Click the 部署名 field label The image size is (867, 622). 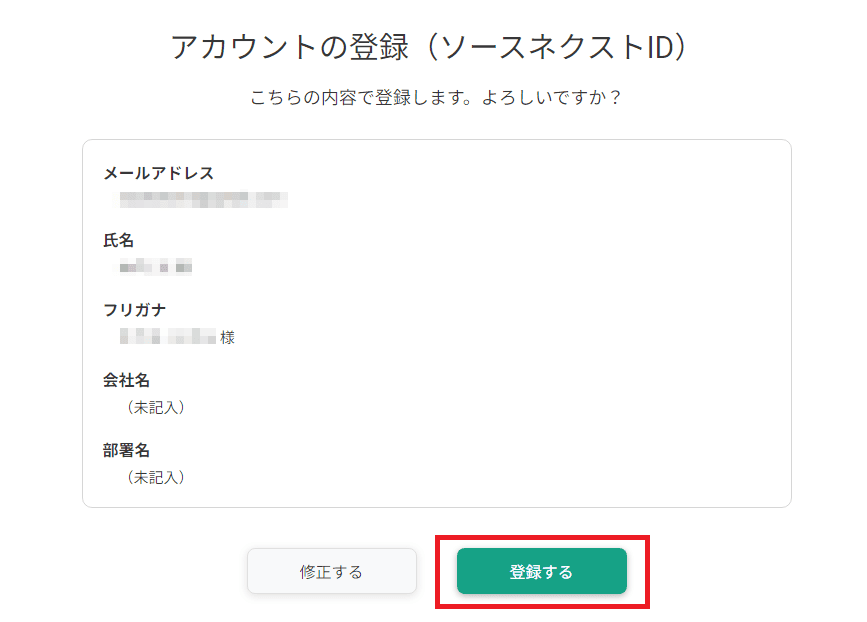127,451
